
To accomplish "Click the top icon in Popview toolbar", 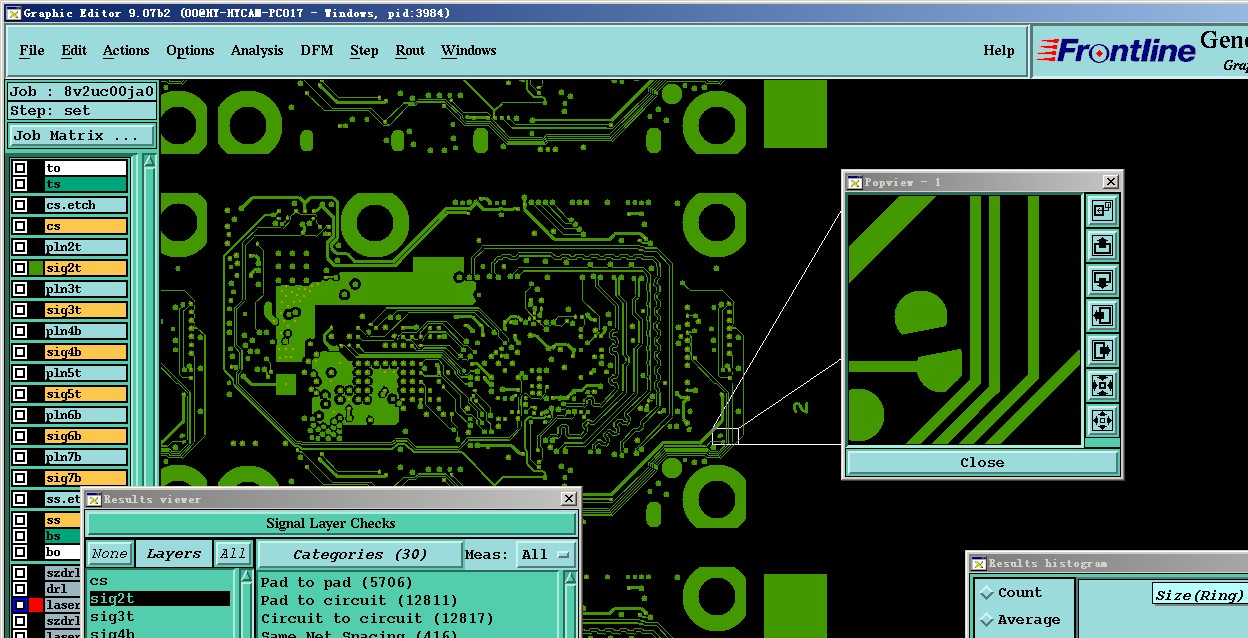I will [1102, 210].
